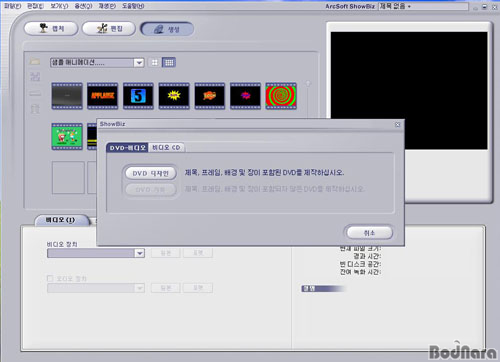Click the progress bar near disk space info
Screen dimensions: 500x362
(324, 288)
